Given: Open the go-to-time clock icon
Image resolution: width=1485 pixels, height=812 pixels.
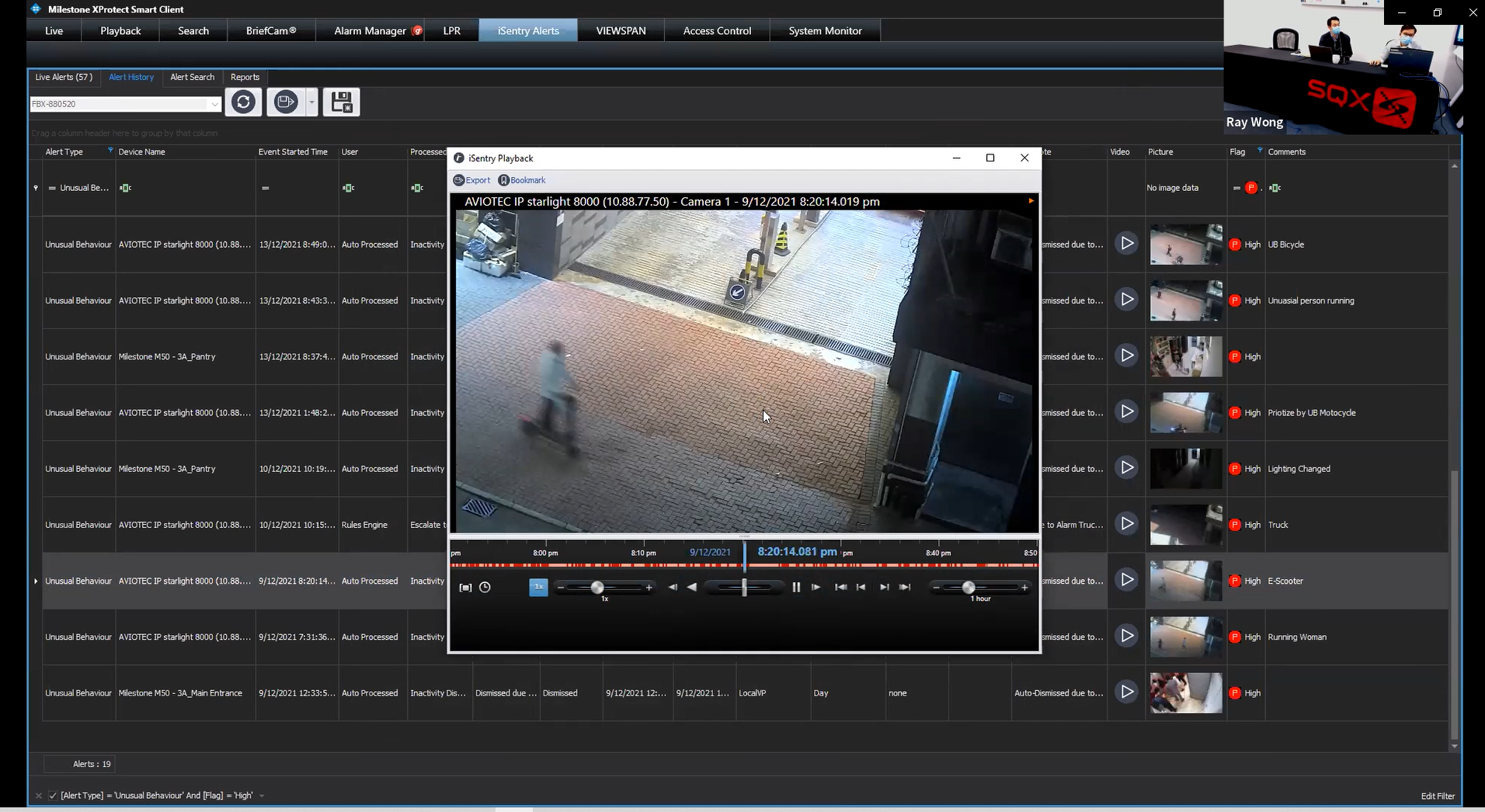Looking at the screenshot, I should (x=485, y=588).
